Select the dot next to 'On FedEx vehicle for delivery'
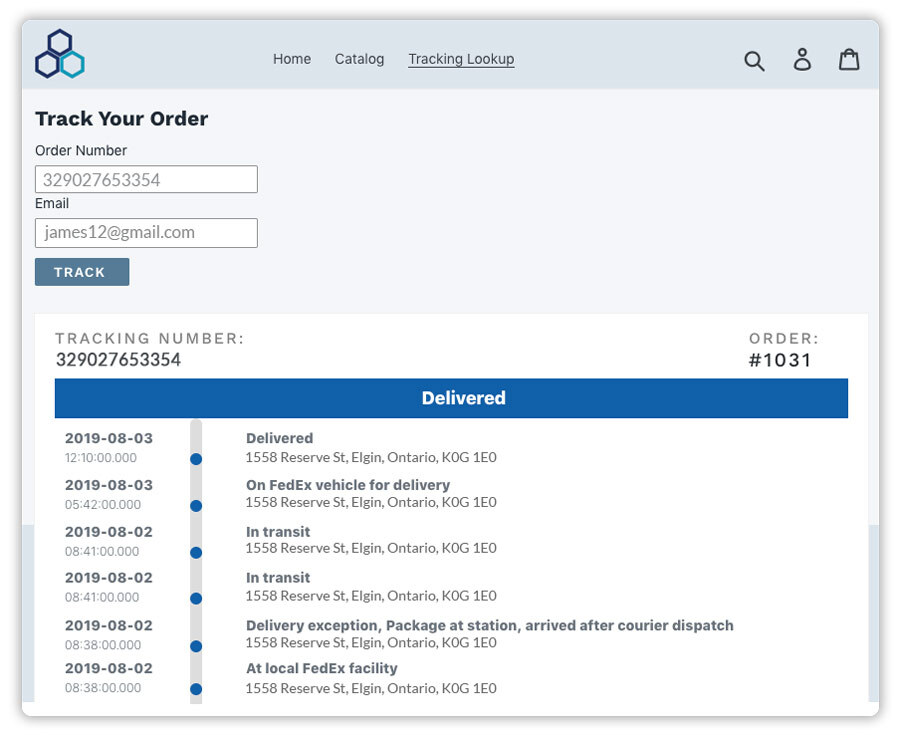This screenshot has width=900, height=735. click(x=196, y=505)
